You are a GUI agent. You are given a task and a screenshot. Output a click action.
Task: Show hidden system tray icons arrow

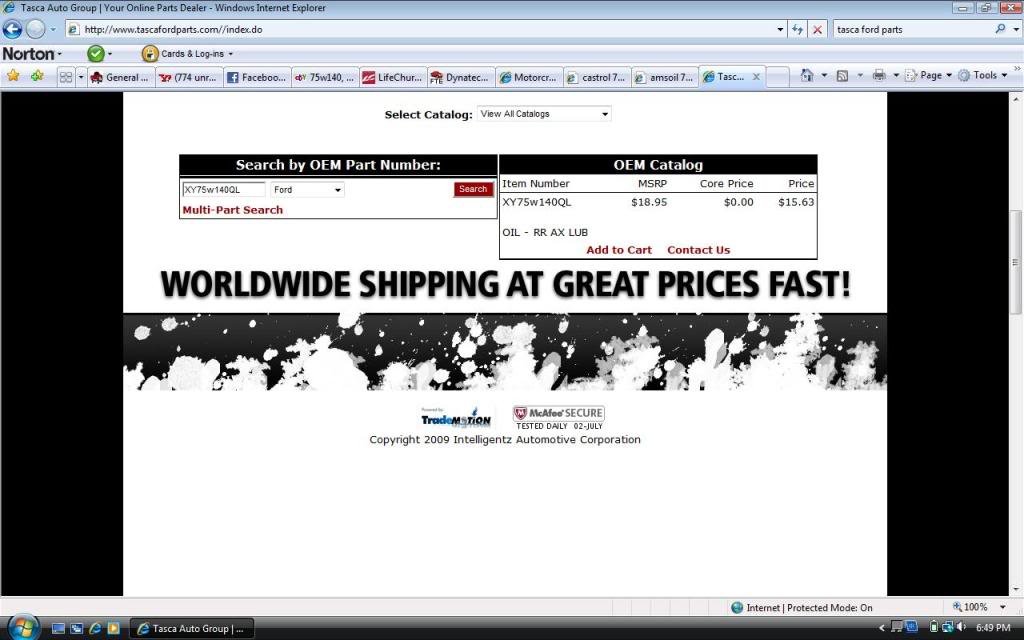point(881,628)
